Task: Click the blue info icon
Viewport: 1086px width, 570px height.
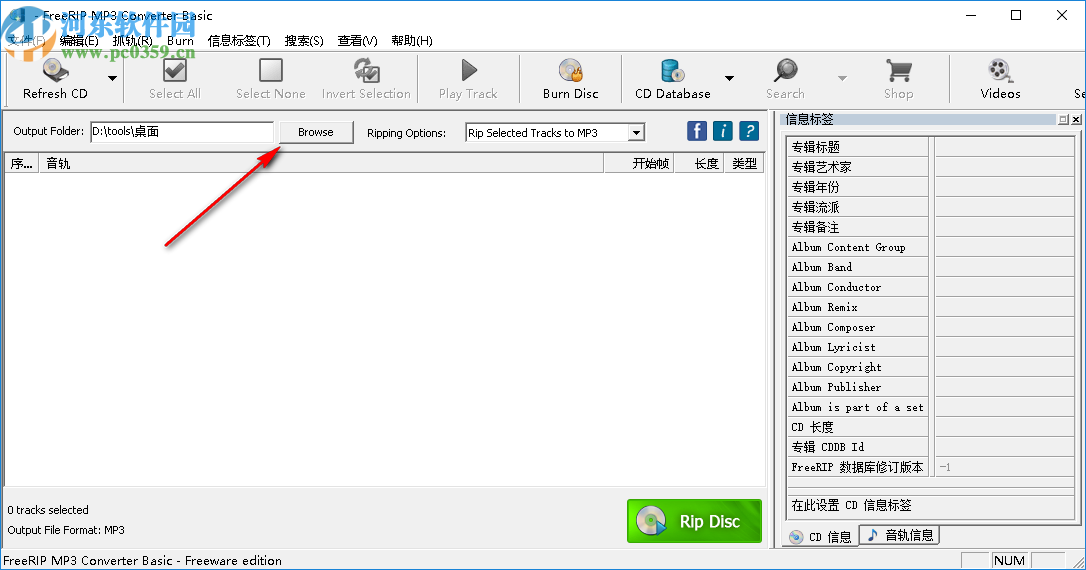Action: point(722,131)
